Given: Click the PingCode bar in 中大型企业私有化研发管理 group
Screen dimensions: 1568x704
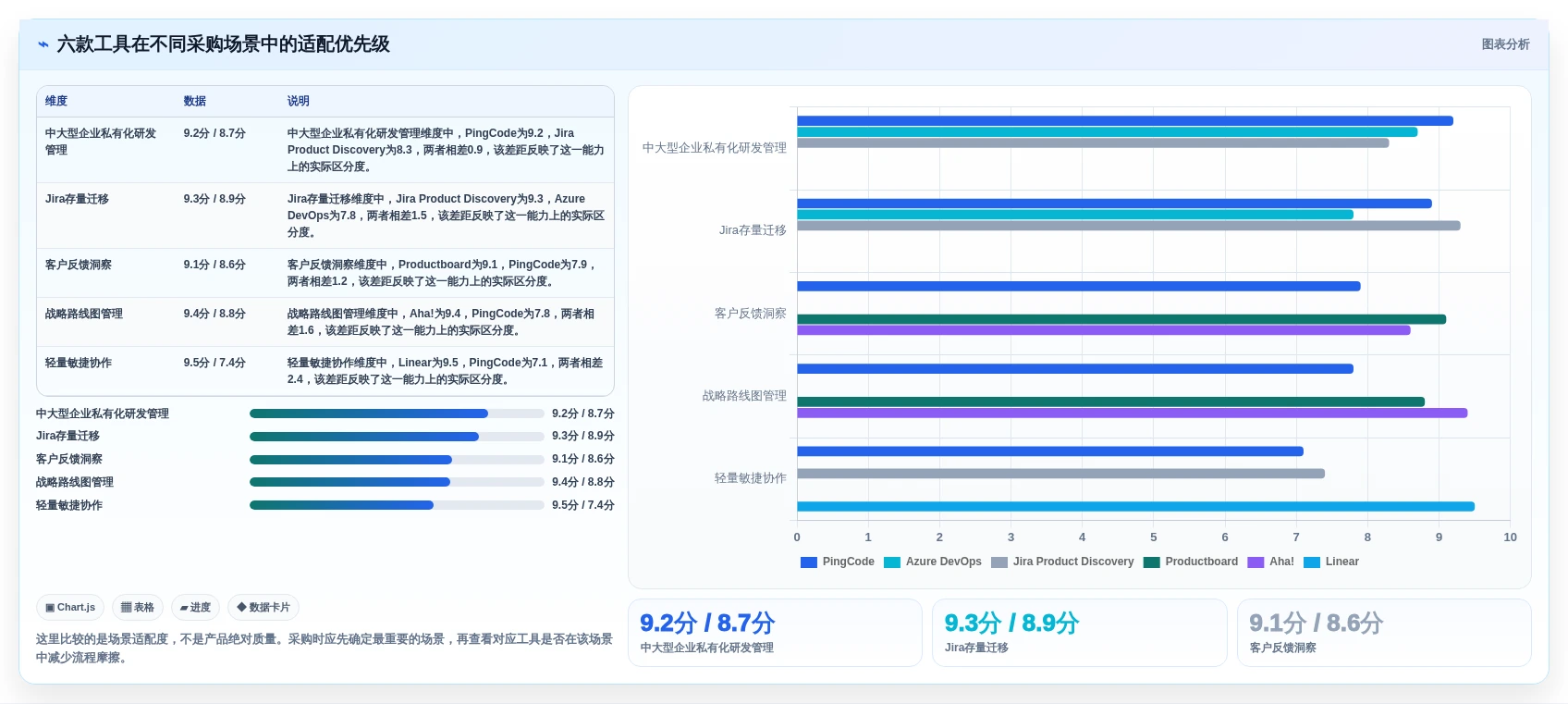Looking at the screenshot, I should coord(1125,121).
